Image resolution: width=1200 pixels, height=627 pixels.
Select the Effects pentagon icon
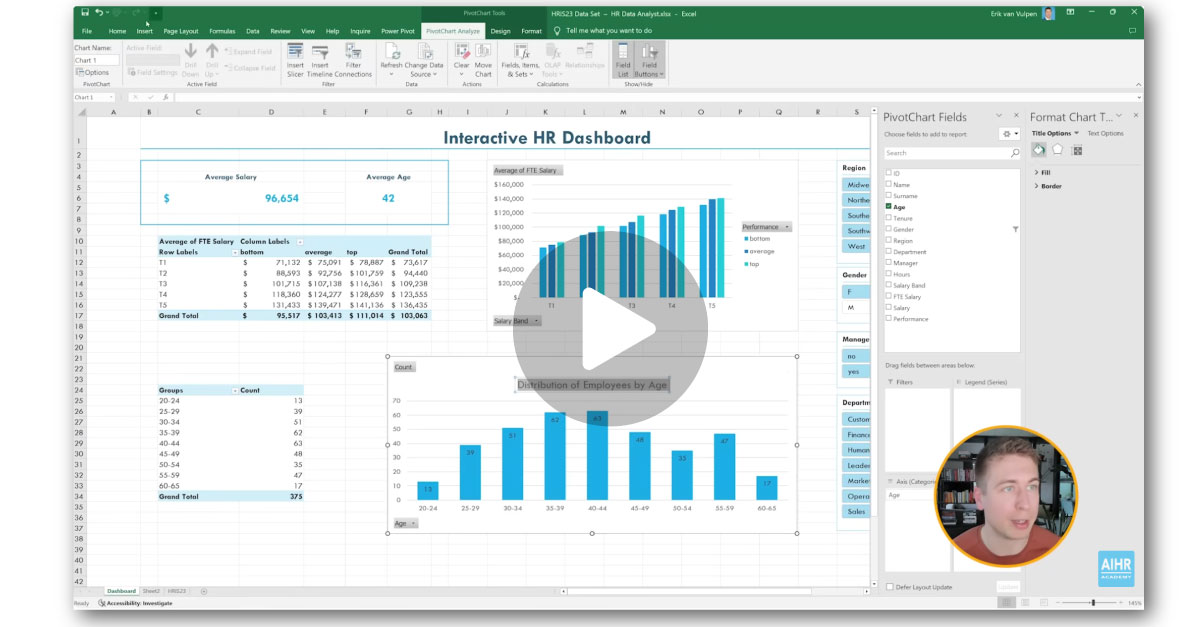pyautogui.click(x=1057, y=150)
